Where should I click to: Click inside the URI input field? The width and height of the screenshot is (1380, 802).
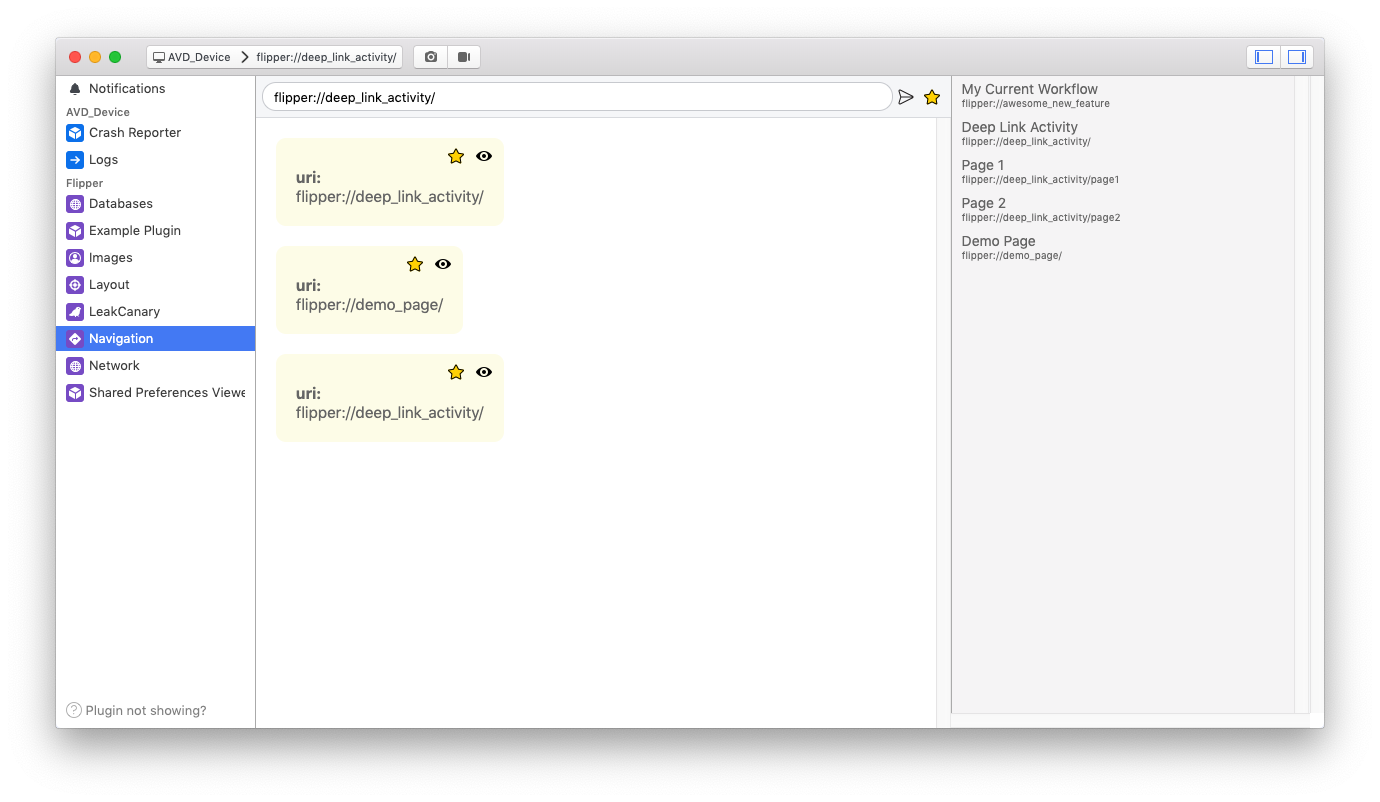point(575,97)
